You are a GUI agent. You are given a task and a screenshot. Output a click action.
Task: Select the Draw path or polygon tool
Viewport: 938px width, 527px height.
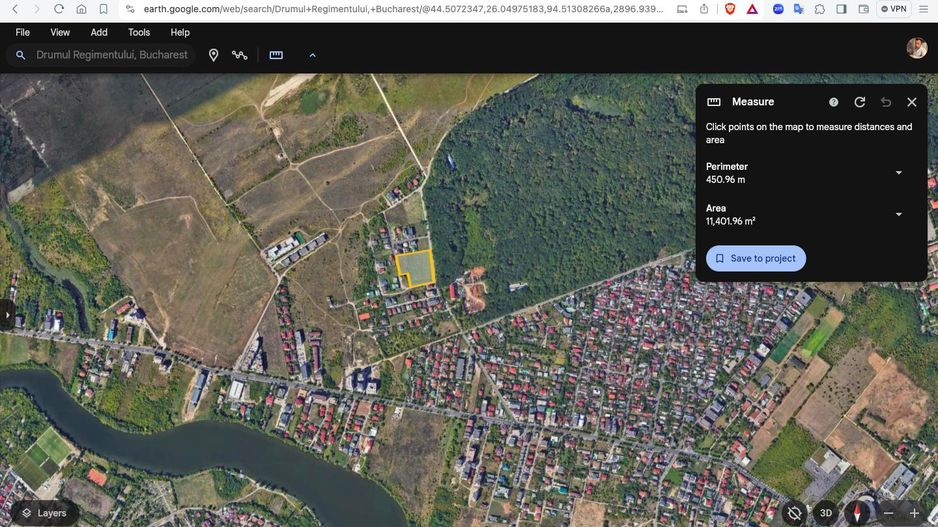(x=240, y=55)
